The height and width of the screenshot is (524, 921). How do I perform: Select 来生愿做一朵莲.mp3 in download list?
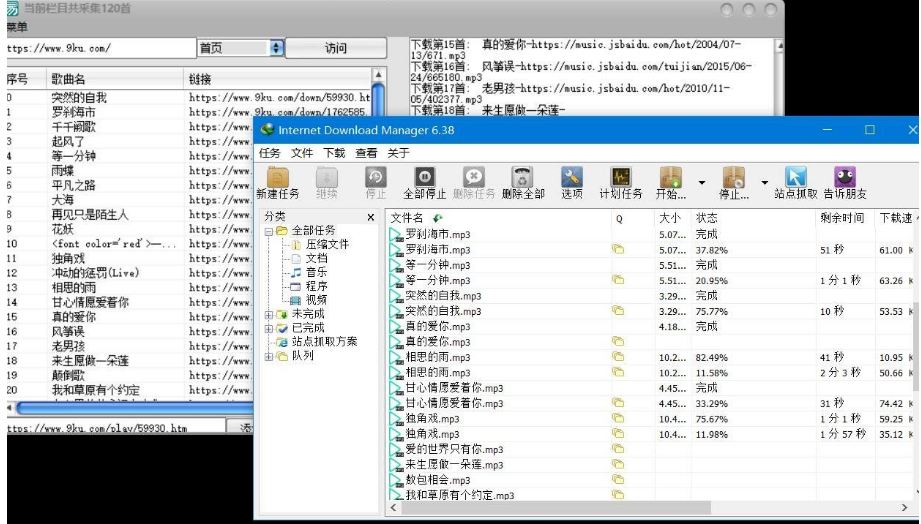click(651, 465)
